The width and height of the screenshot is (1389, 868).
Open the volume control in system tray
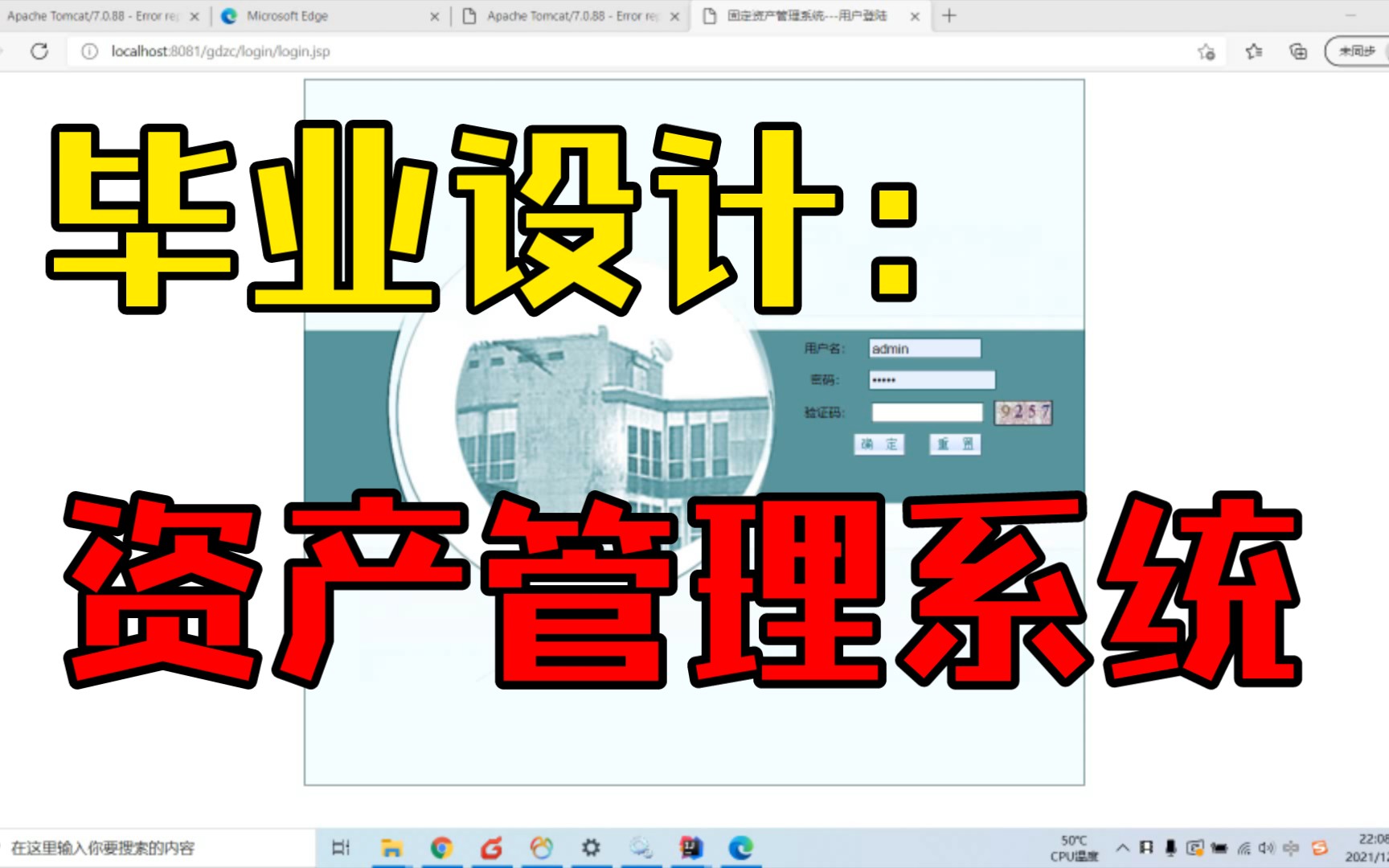point(1268,847)
